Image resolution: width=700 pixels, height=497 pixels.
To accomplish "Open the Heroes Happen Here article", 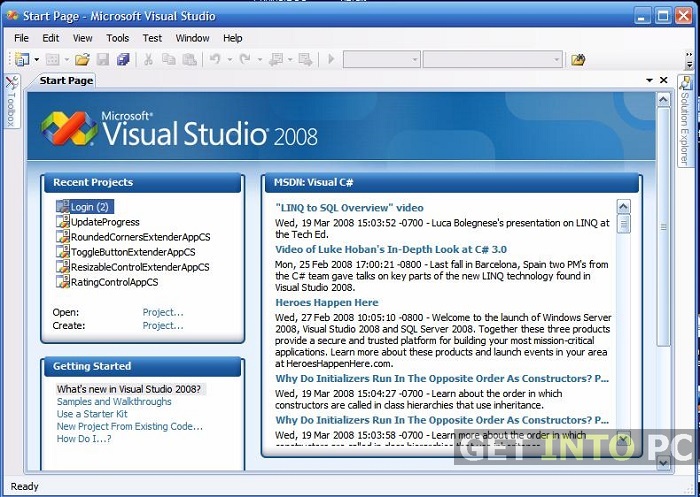I will [x=327, y=302].
